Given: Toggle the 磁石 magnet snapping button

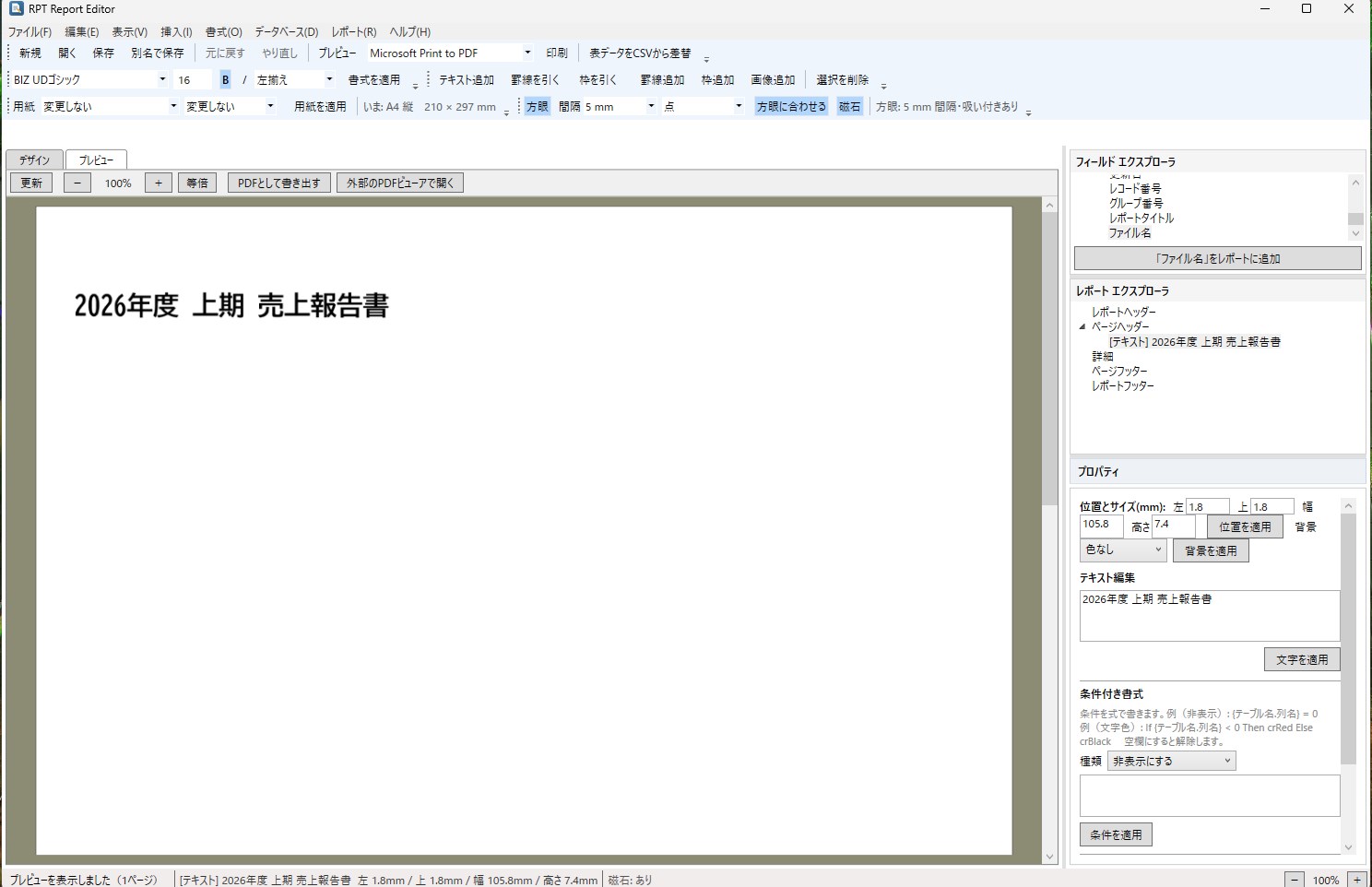Looking at the screenshot, I should (x=849, y=107).
